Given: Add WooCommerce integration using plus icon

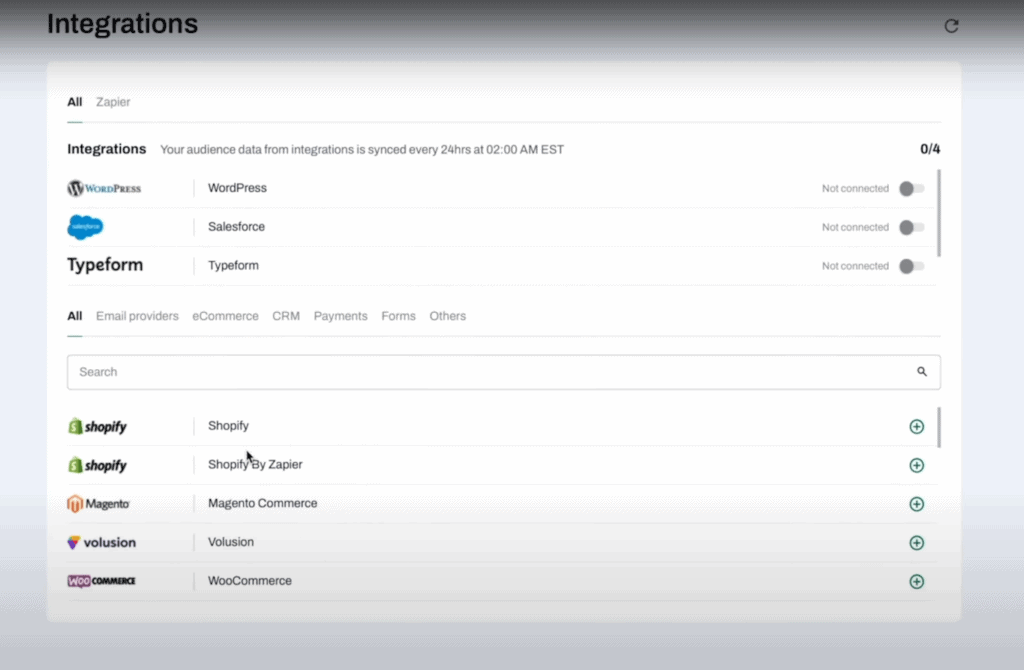Looking at the screenshot, I should click(x=917, y=581).
